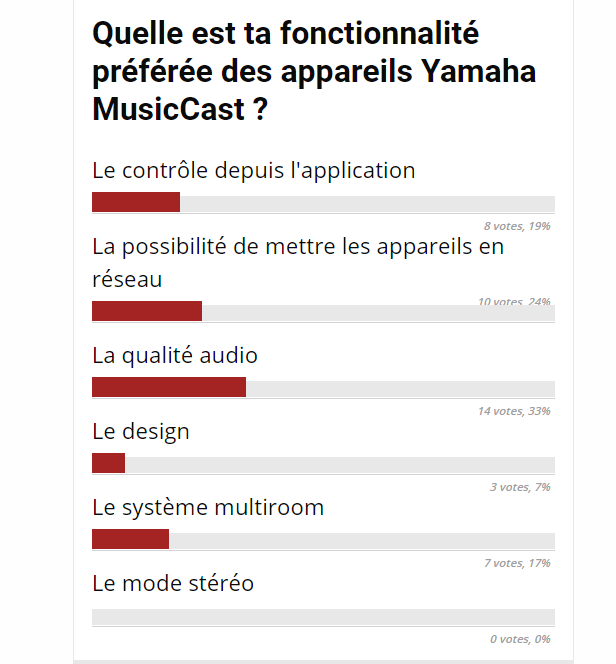Click the "14 votes, 33%" result text

(x=513, y=411)
